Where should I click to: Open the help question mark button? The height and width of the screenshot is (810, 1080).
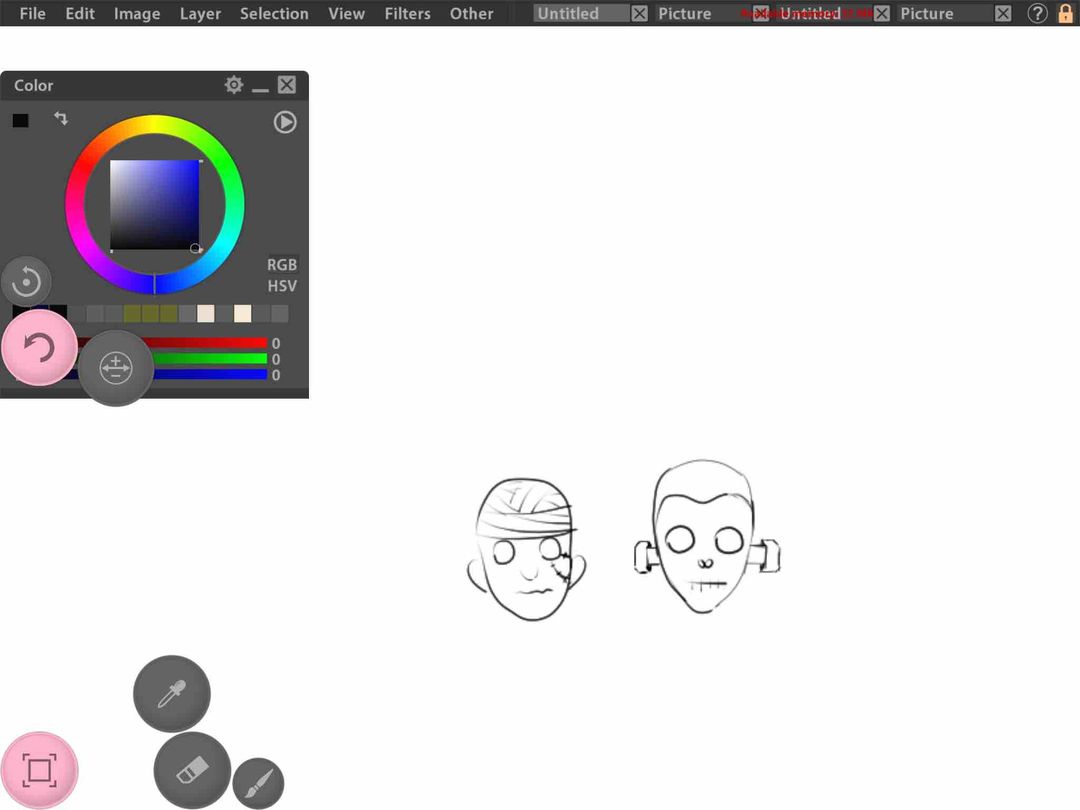pyautogui.click(x=1037, y=13)
